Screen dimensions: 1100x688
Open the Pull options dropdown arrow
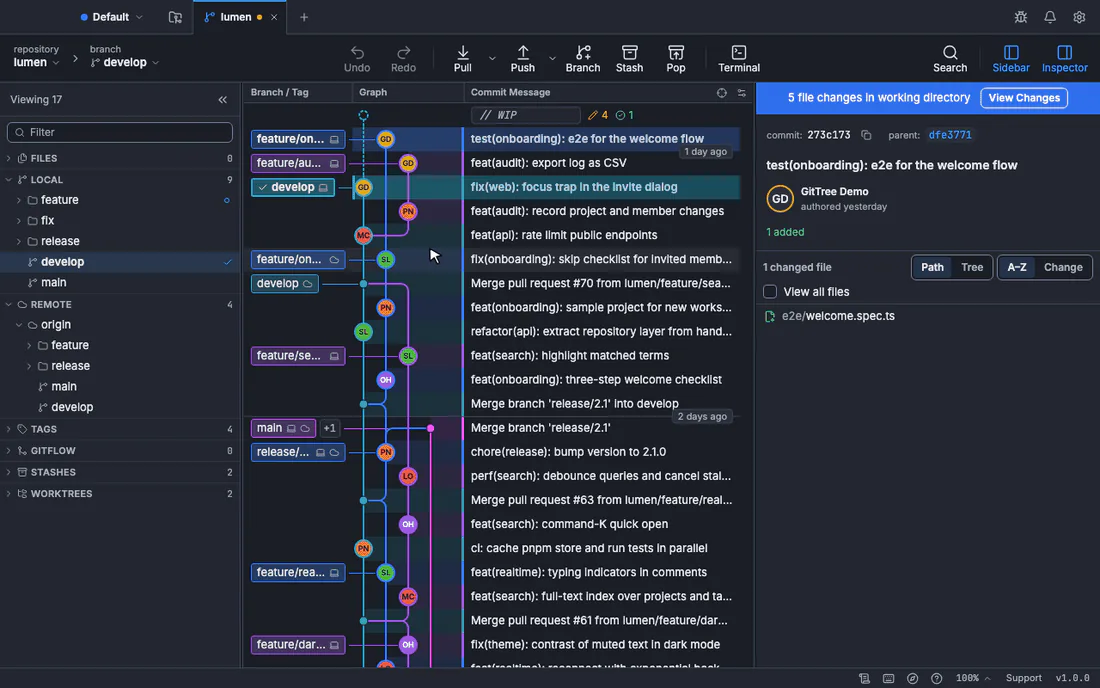492,58
